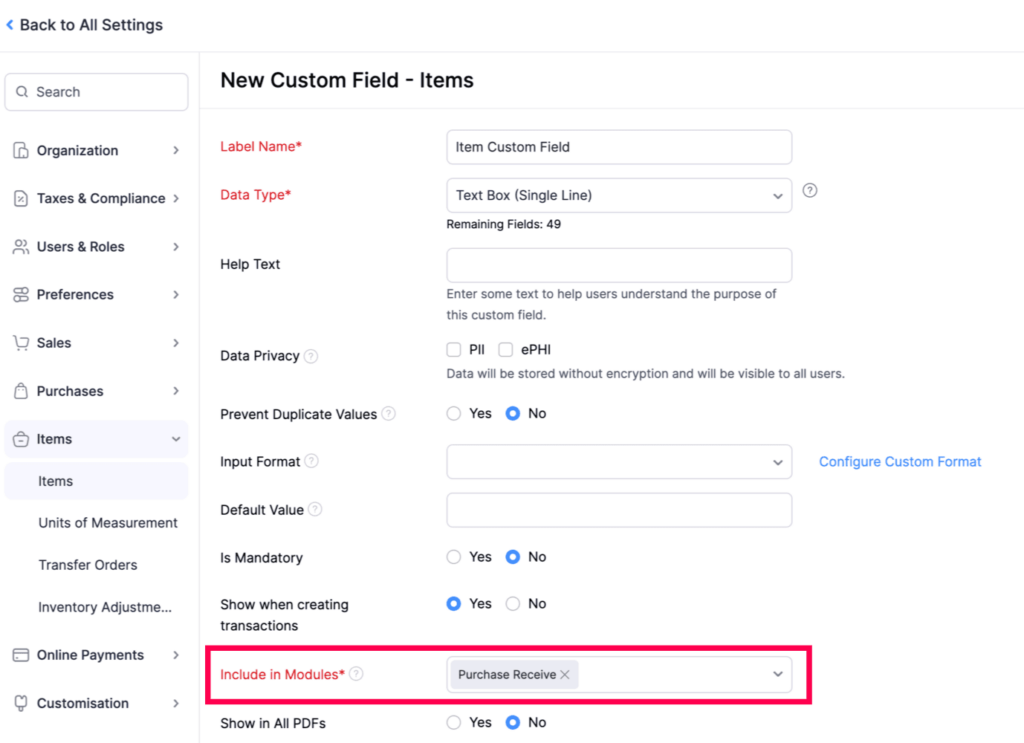This screenshot has height=743, width=1024.
Task: Open the Data Type dropdown
Action: coord(619,196)
